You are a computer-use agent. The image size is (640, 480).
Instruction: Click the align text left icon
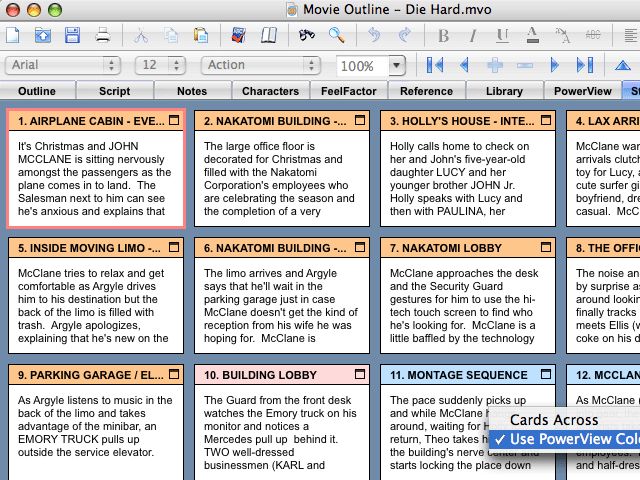631,36
